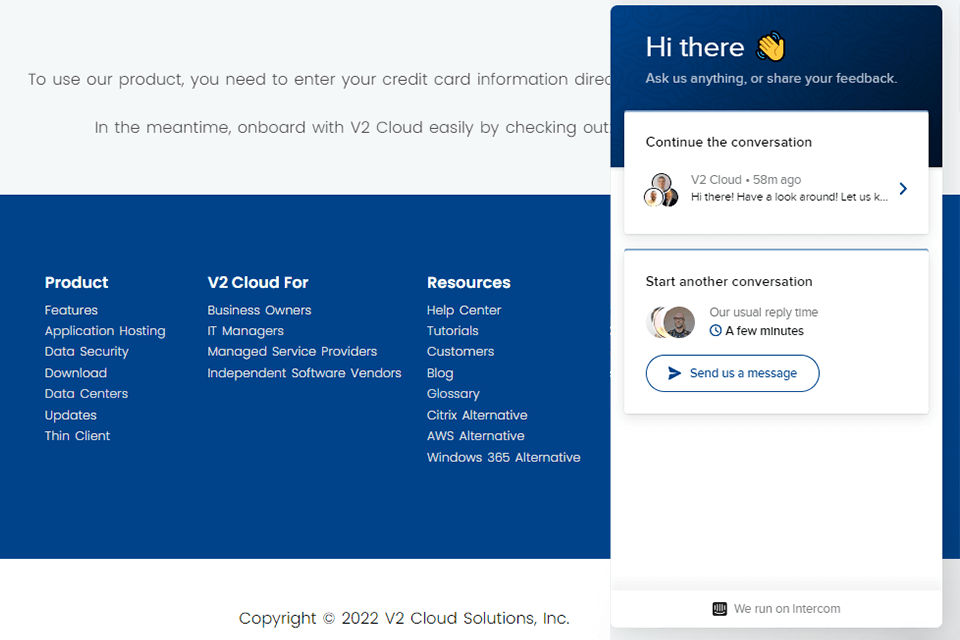Click 'Continue the conversation' heading
This screenshot has width=960, height=640.
[729, 142]
